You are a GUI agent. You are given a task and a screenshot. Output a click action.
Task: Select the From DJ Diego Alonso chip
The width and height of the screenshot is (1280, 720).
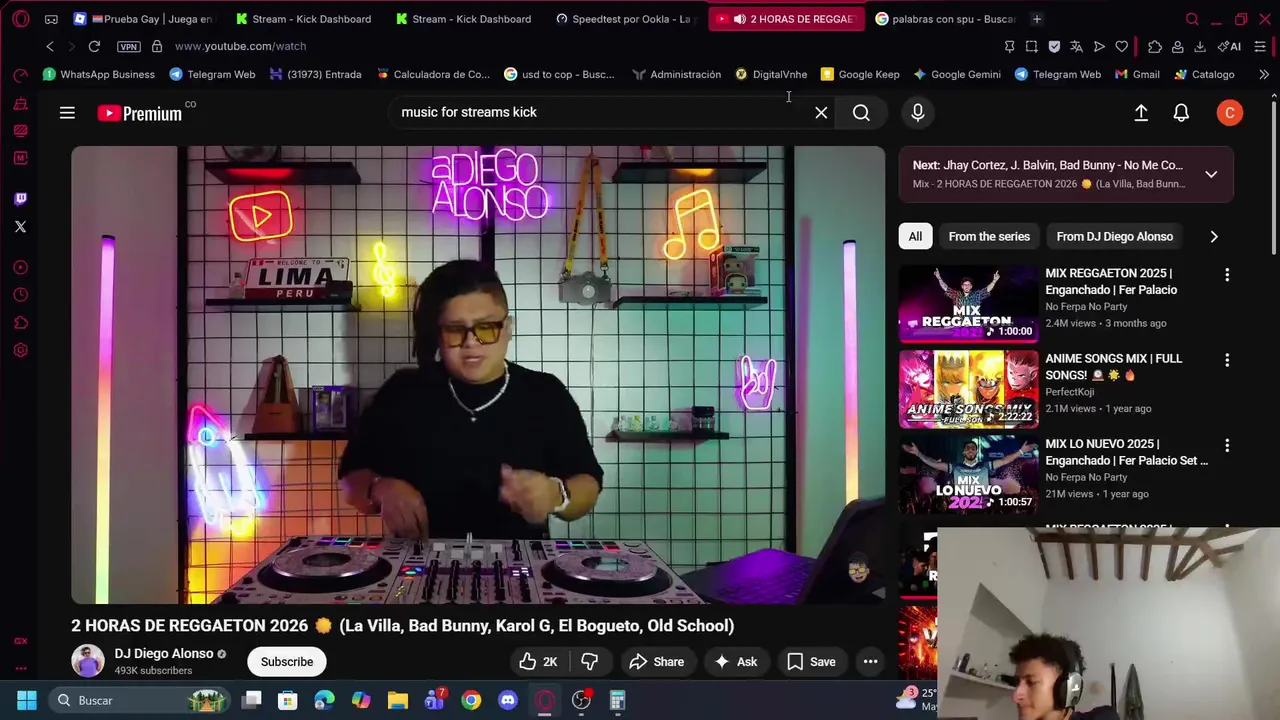click(1115, 237)
